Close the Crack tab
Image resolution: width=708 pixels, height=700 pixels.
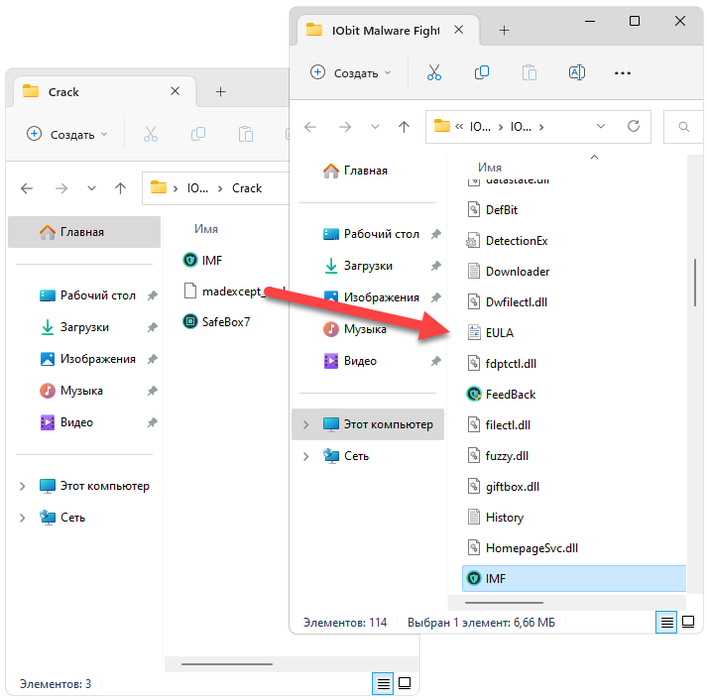[x=175, y=91]
